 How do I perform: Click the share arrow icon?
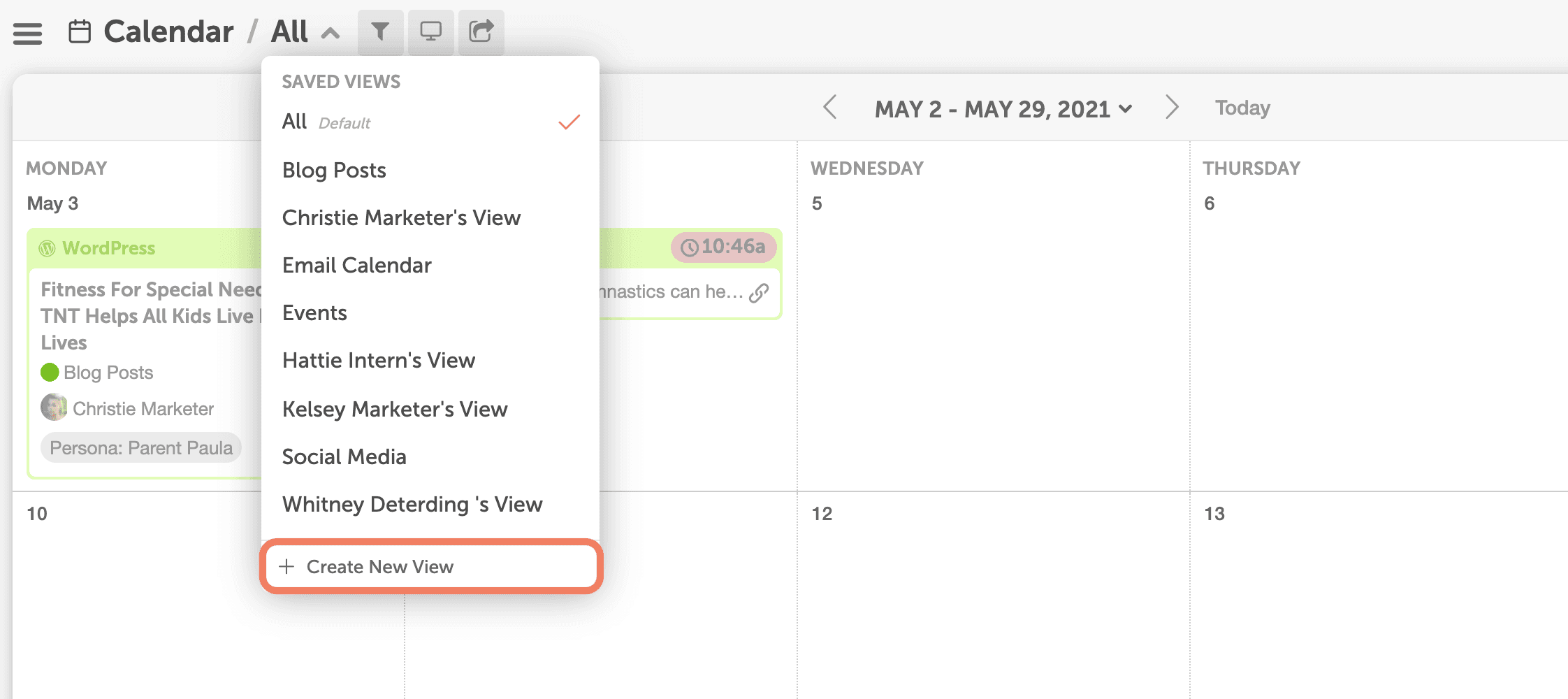click(x=481, y=31)
